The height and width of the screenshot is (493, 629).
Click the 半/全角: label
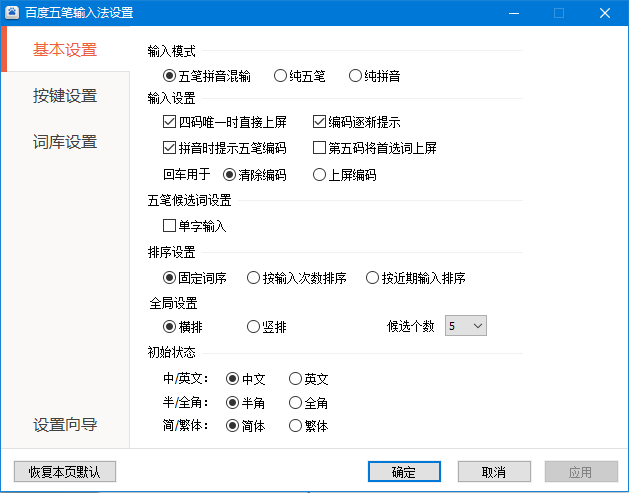pos(186,402)
